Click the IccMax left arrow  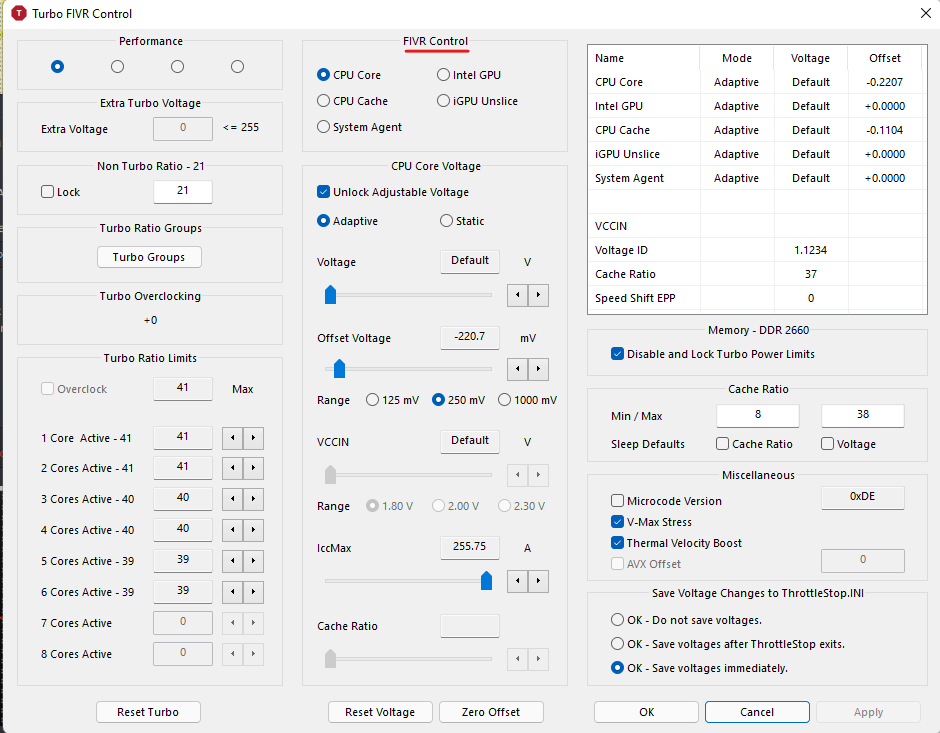click(x=517, y=581)
